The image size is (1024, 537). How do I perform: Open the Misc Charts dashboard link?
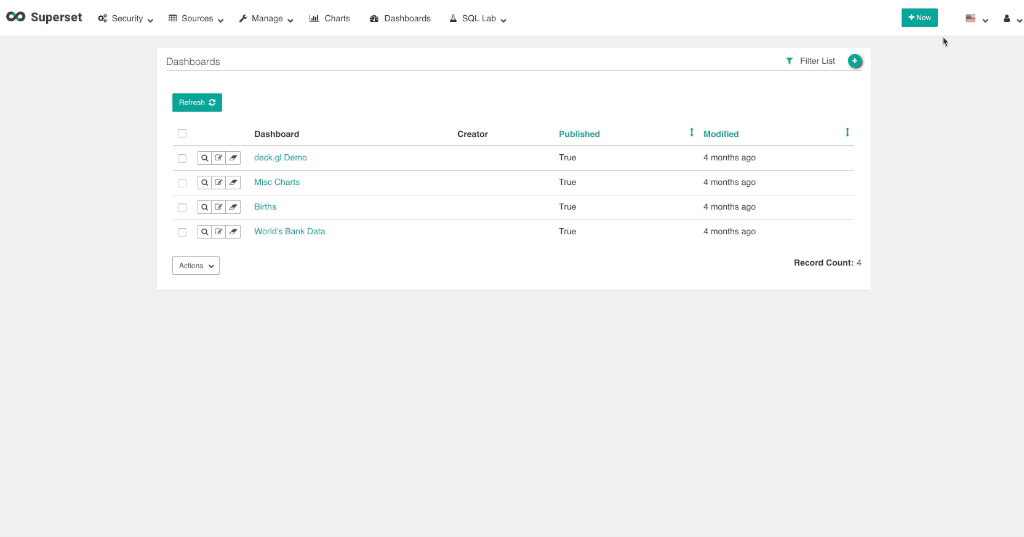coord(277,182)
